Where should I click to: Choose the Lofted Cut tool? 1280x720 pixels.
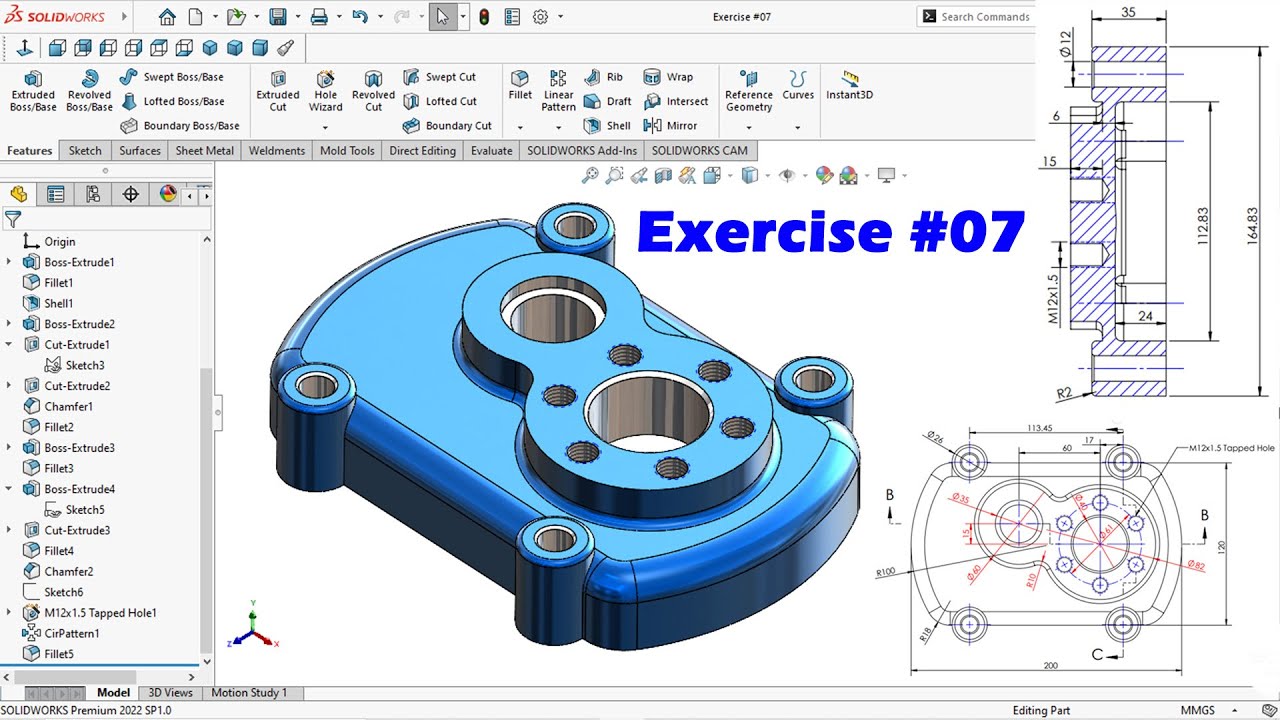440,101
